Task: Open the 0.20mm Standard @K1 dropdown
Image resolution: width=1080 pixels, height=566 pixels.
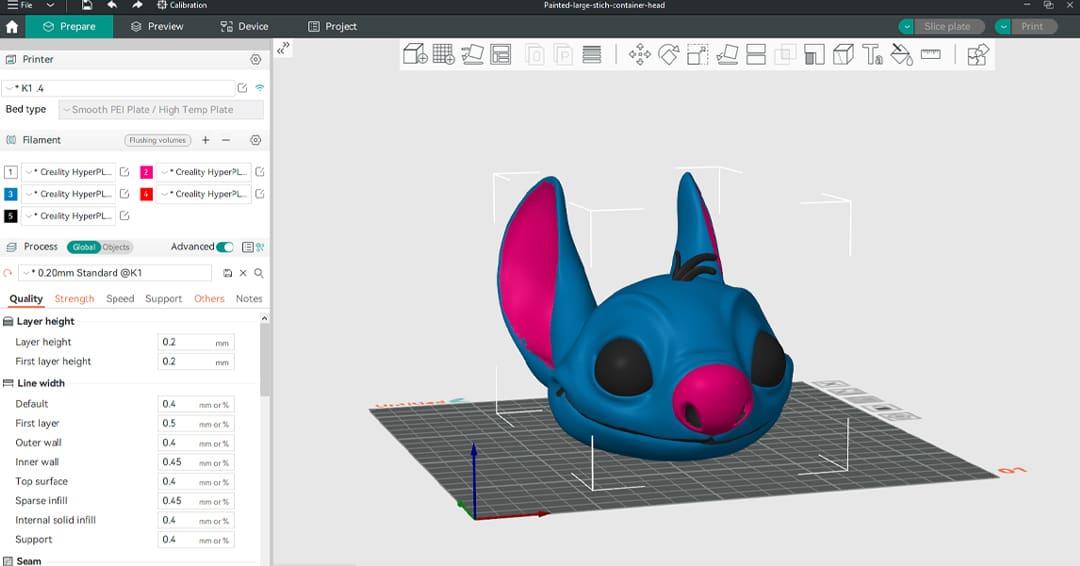Action: click(x=115, y=273)
